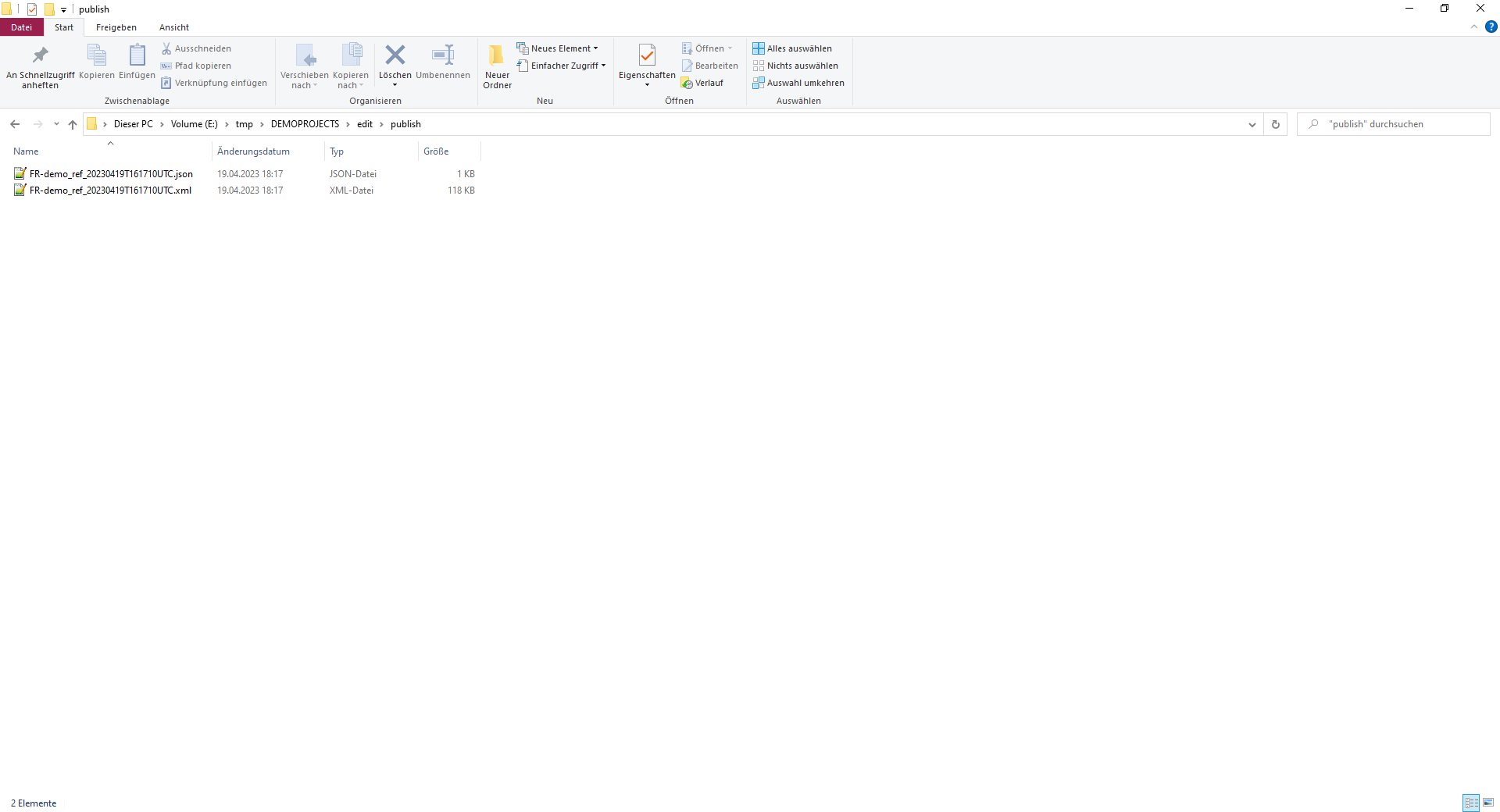Go up one folder level

point(73,124)
